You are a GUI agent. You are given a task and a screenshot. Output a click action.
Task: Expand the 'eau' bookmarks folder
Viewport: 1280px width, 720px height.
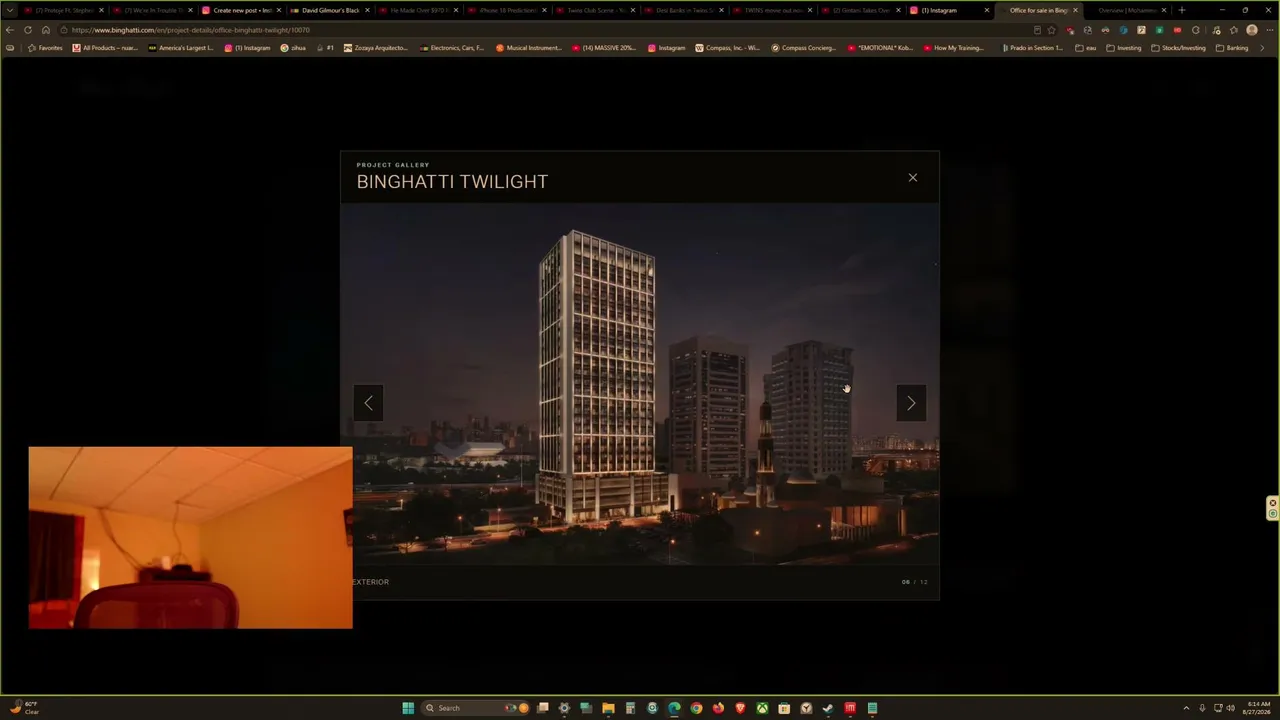pyautogui.click(x=1086, y=48)
